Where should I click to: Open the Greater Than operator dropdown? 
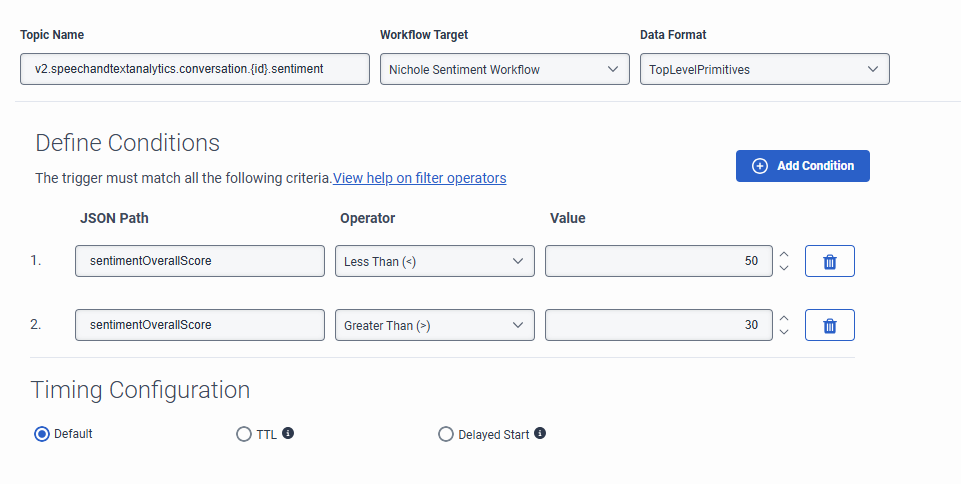pos(434,325)
